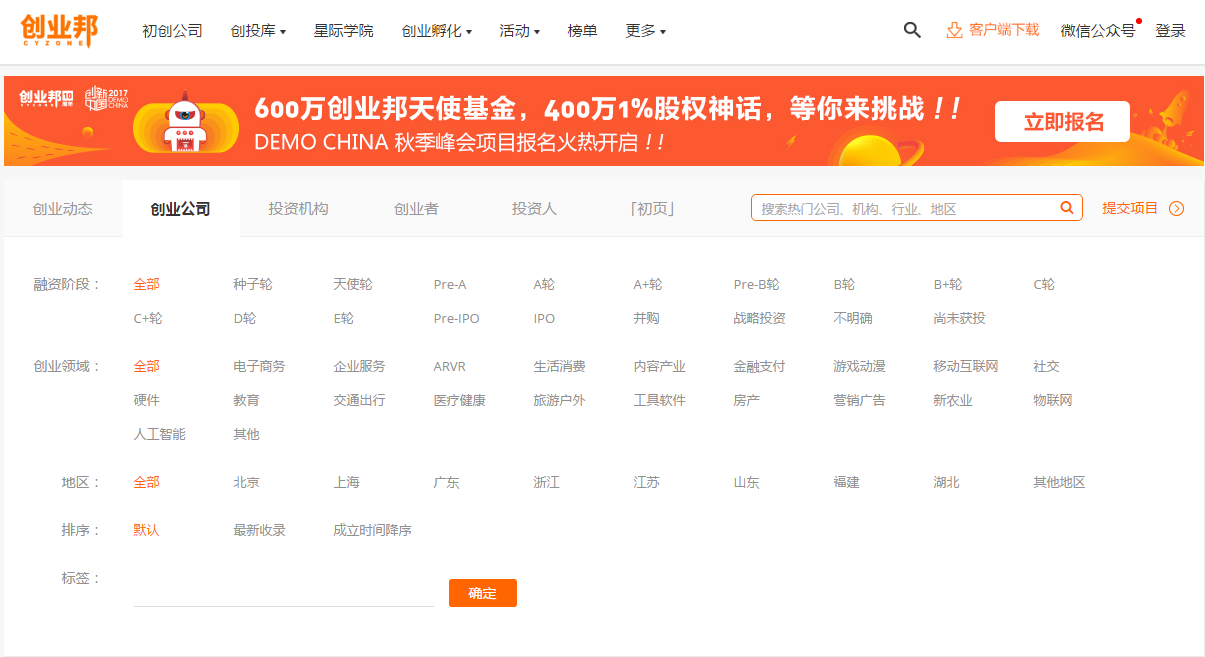Sort by 最新收录
The width and height of the screenshot is (1205, 657).
pos(259,530)
